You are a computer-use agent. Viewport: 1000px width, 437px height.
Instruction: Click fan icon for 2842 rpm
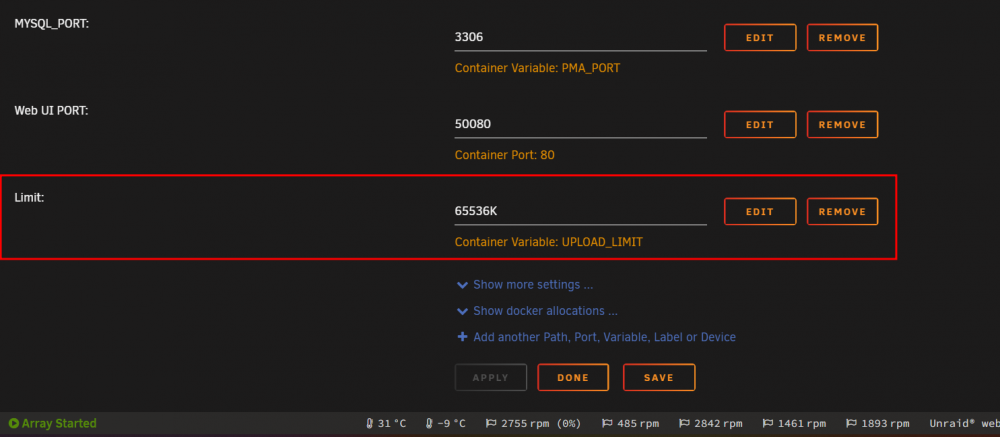pos(684,423)
